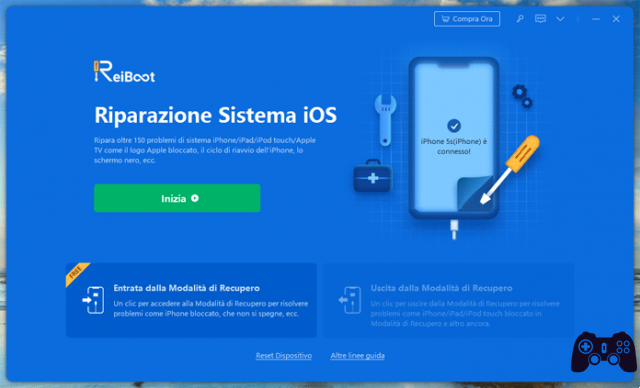Click the enter recovery mode phone icon
The image size is (640, 388).
tap(93, 300)
